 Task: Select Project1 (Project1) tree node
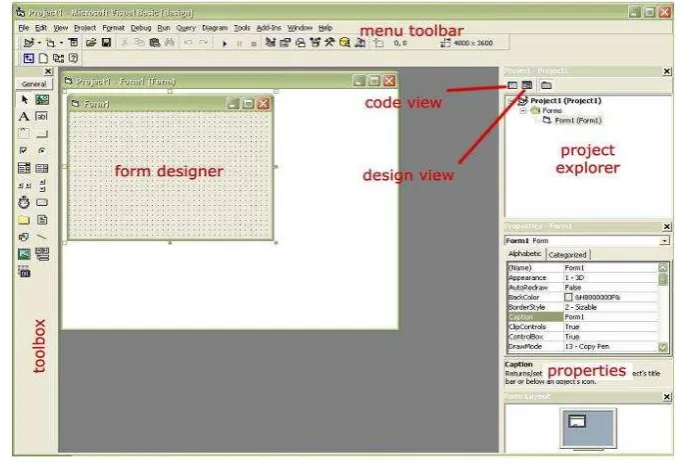pyautogui.click(x=565, y=101)
